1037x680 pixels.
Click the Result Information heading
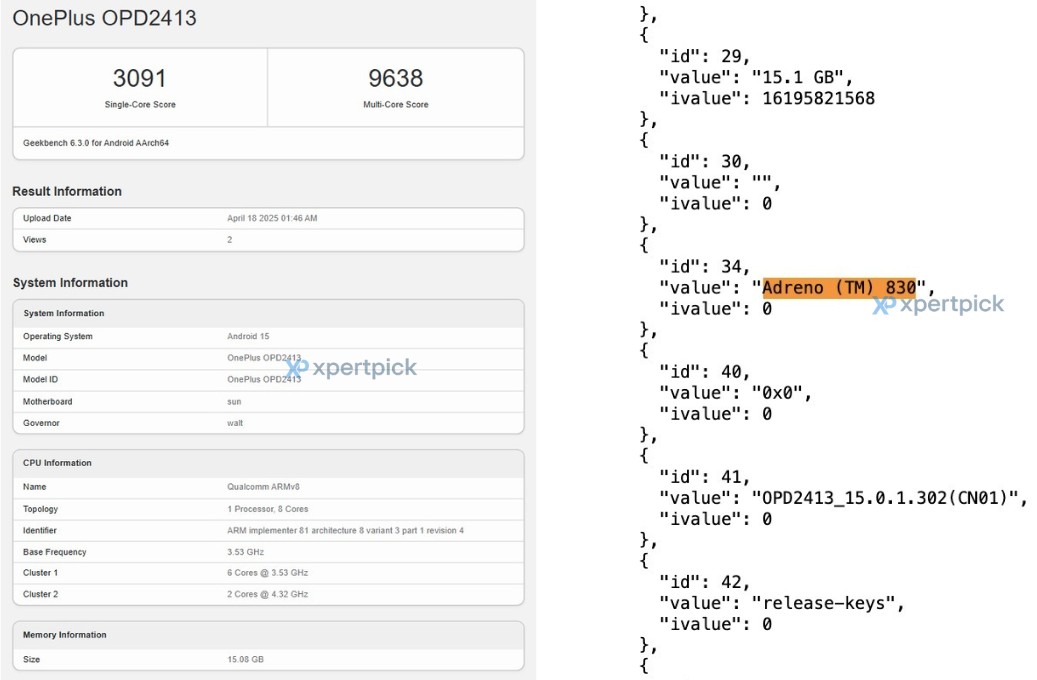67,191
